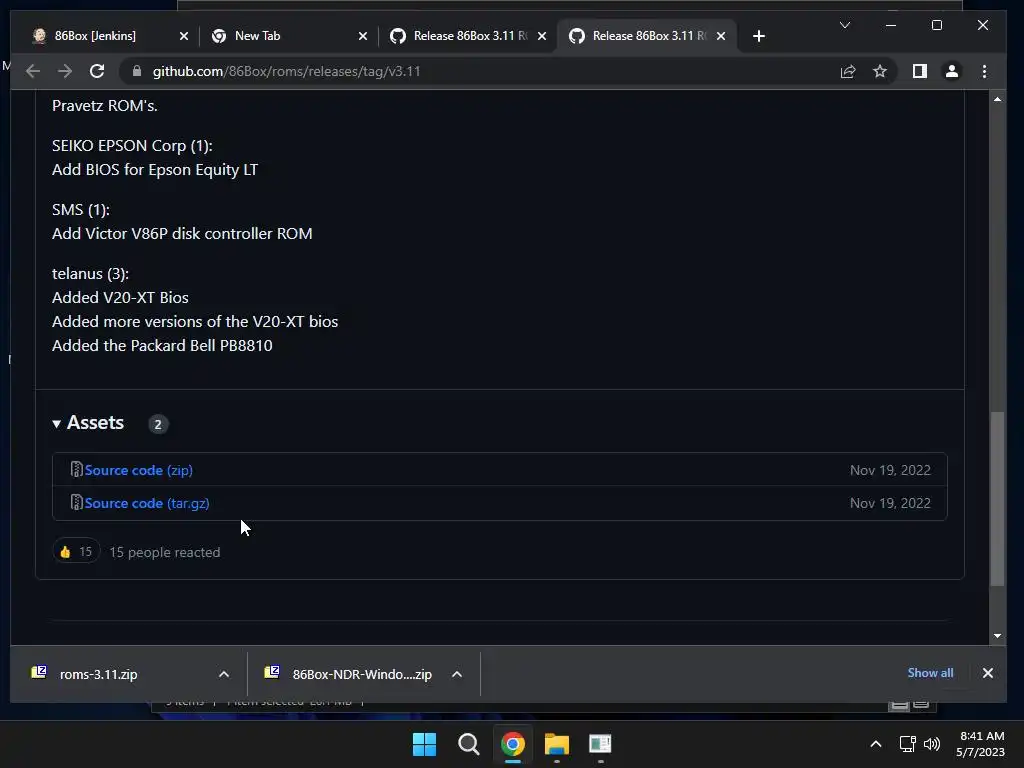Go back to the previous page

coord(33,71)
